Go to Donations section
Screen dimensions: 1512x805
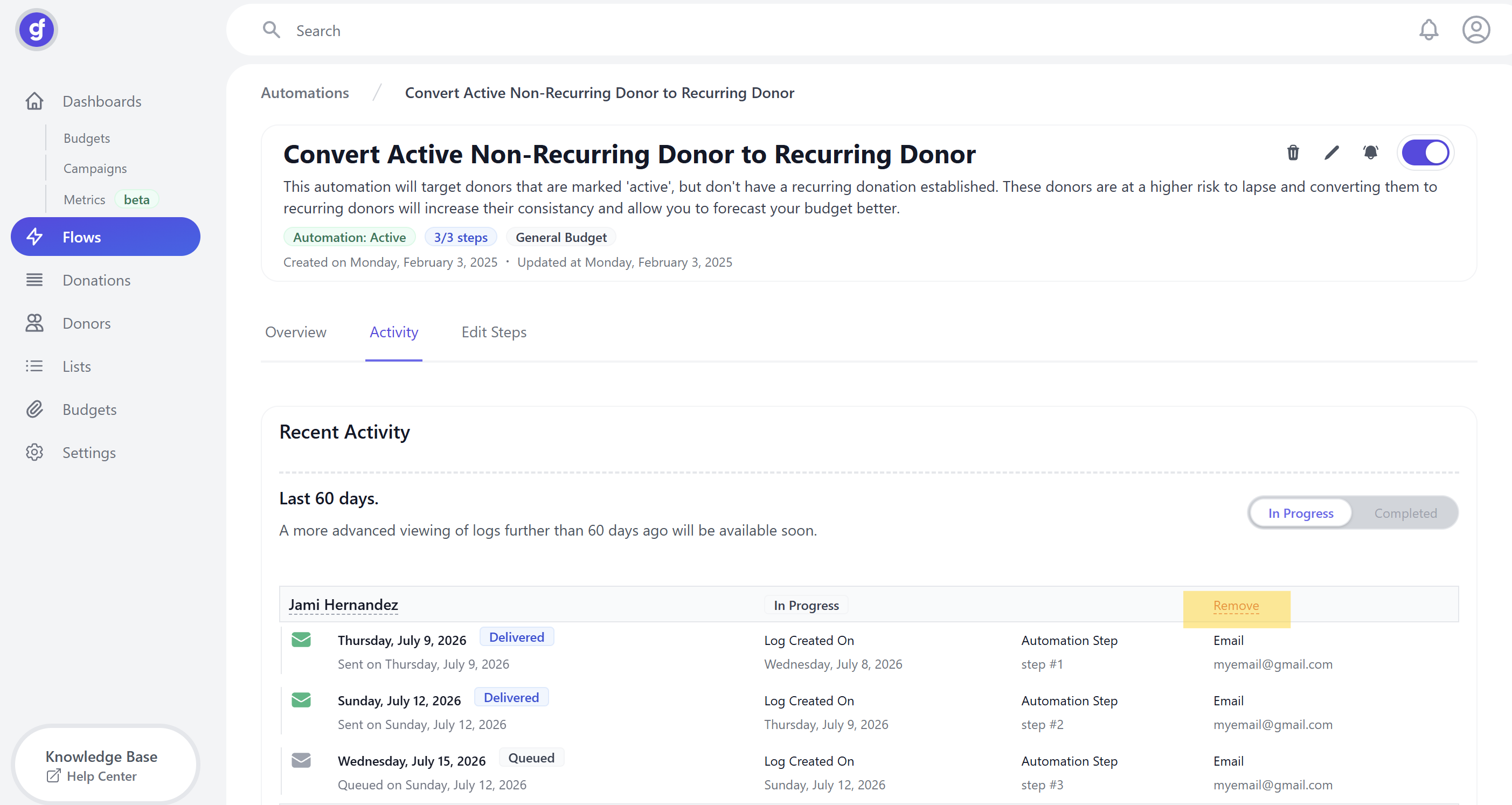click(x=97, y=281)
